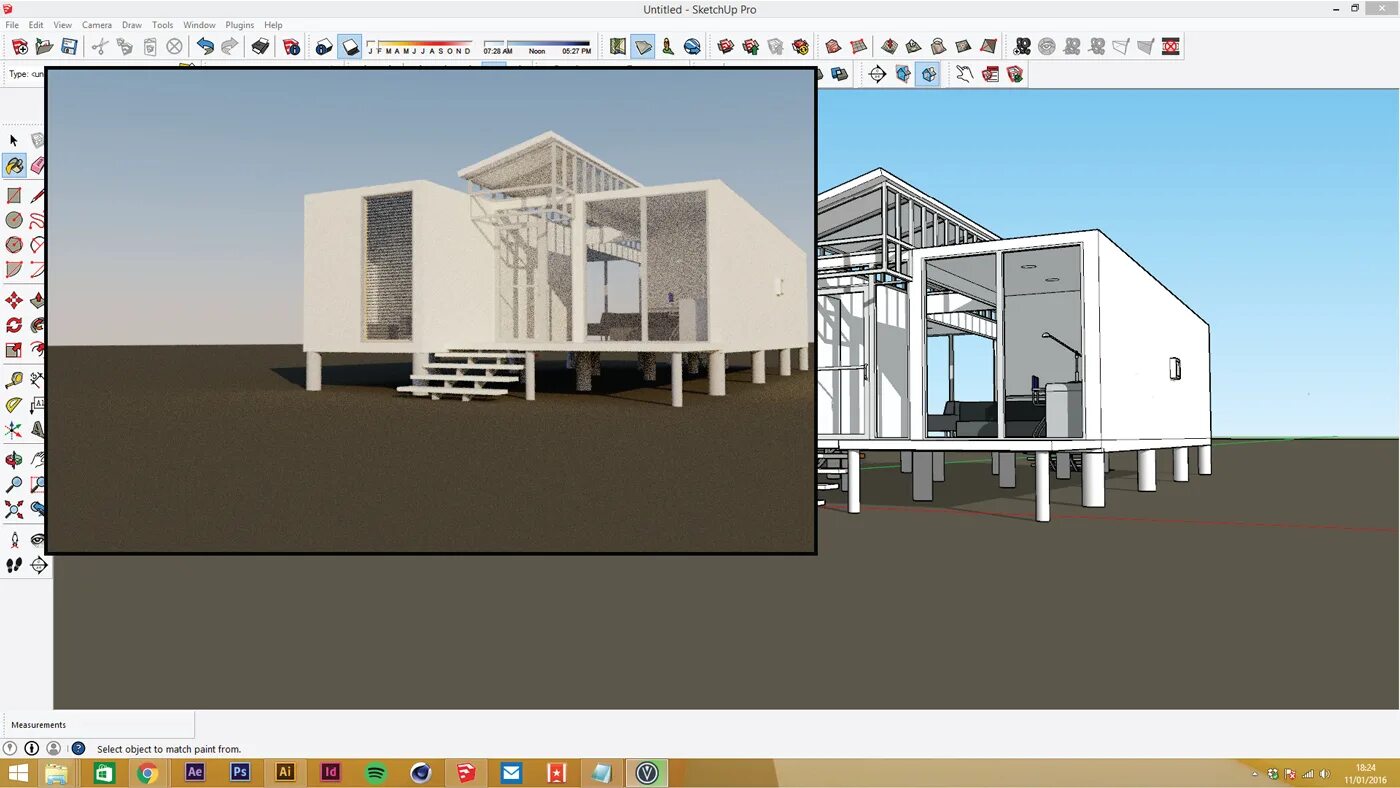The image size is (1400, 788).
Task: Open the Component Options icon
Action: [990, 74]
